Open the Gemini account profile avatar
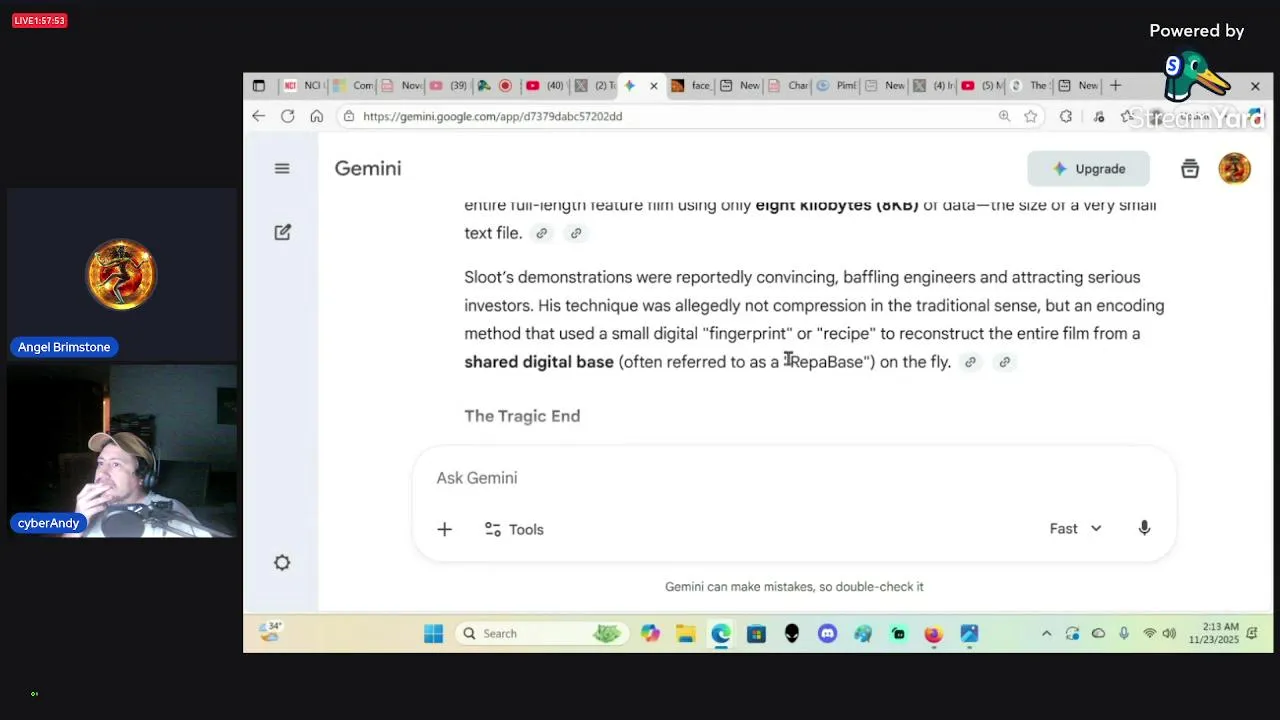 tap(1235, 169)
